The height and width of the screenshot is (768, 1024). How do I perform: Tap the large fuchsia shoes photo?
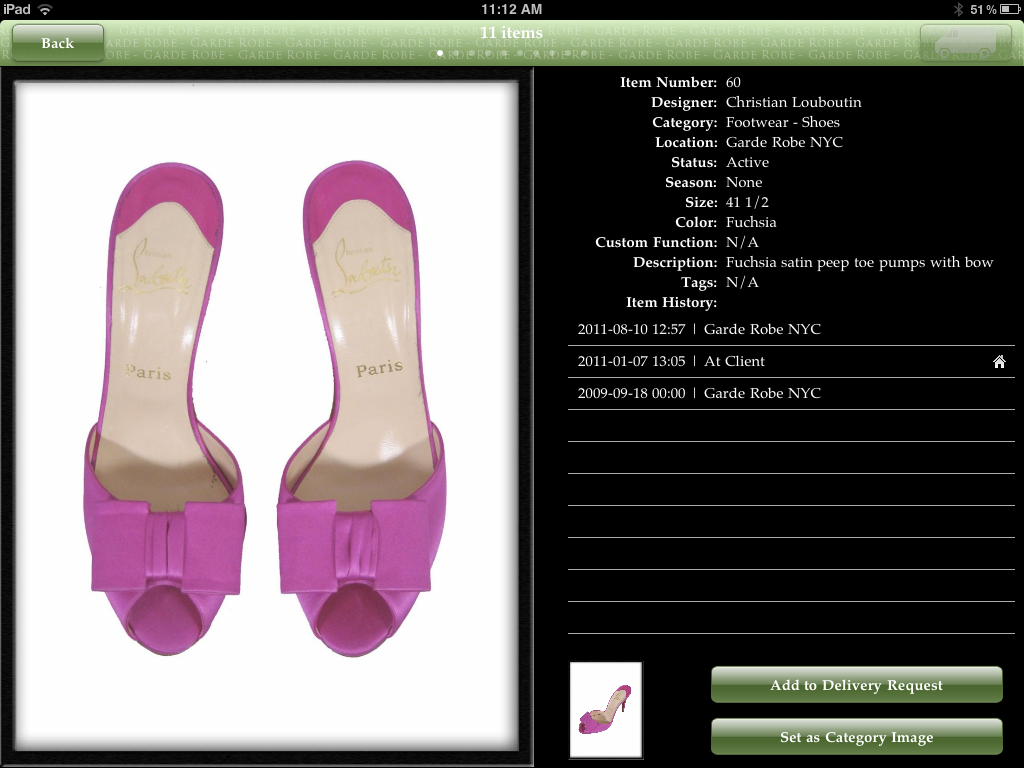[x=266, y=410]
